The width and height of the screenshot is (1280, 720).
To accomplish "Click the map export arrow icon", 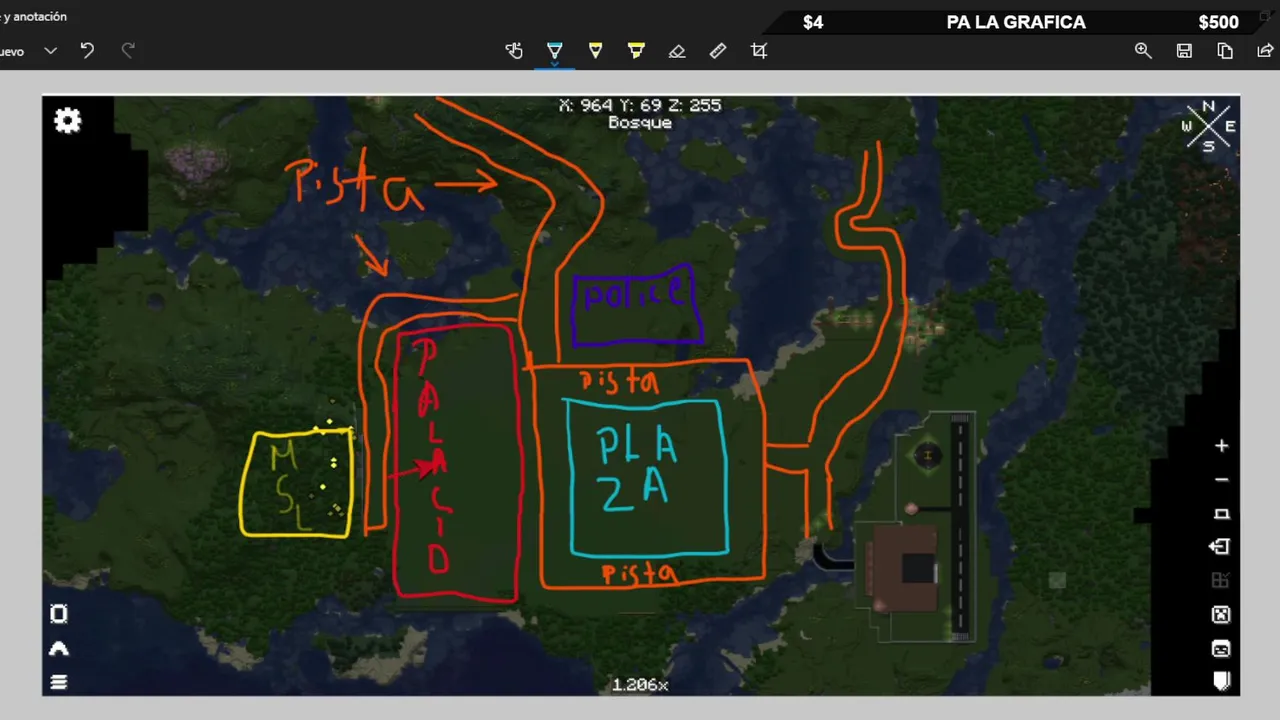I will (x=1220, y=547).
